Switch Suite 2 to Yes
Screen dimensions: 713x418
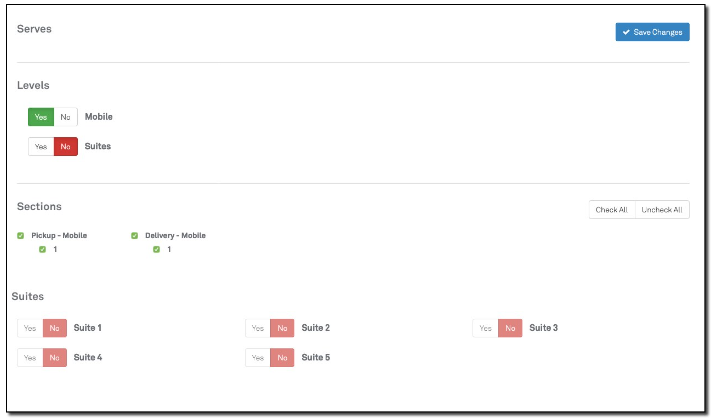click(258, 328)
